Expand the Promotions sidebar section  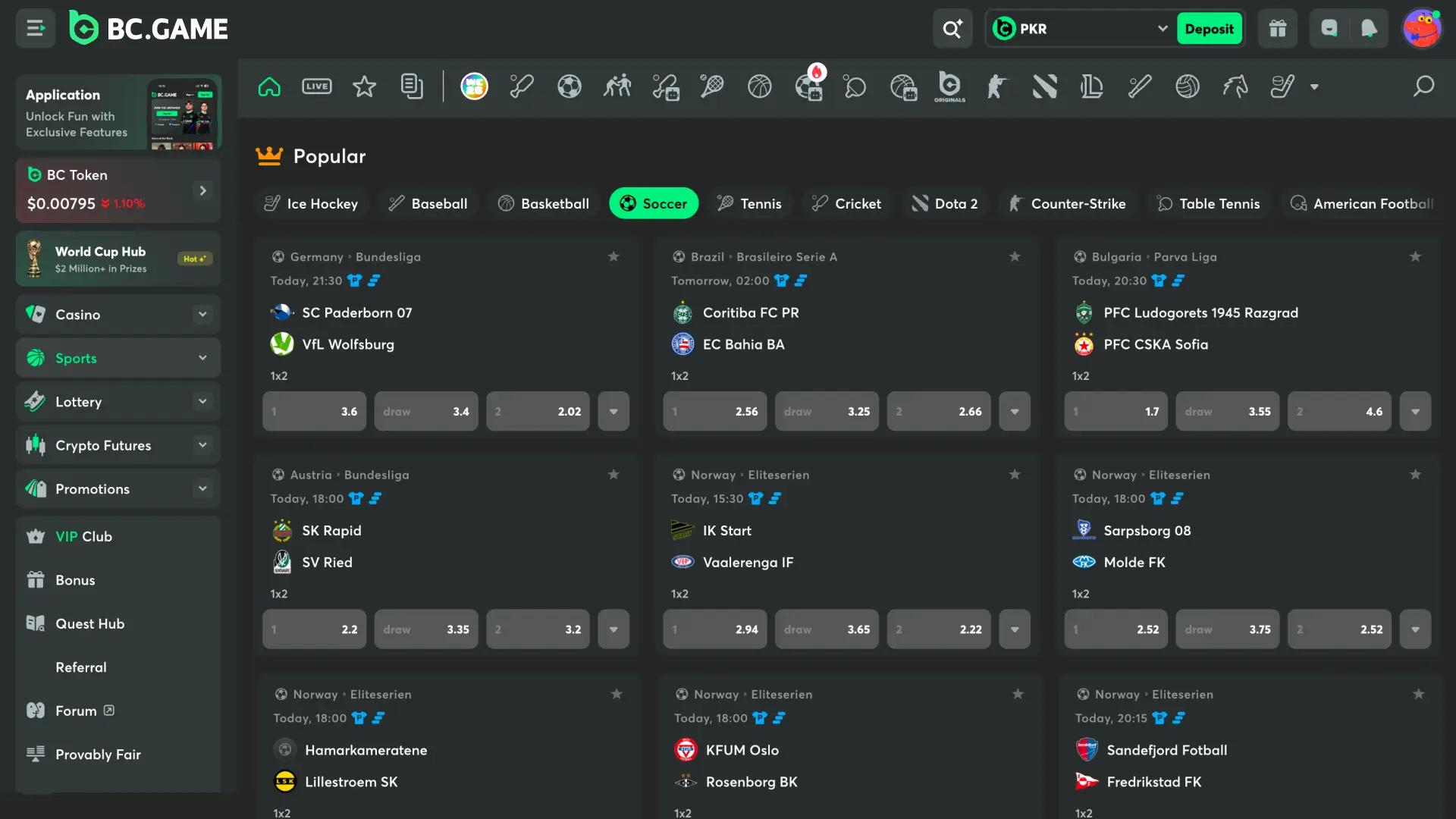(202, 488)
